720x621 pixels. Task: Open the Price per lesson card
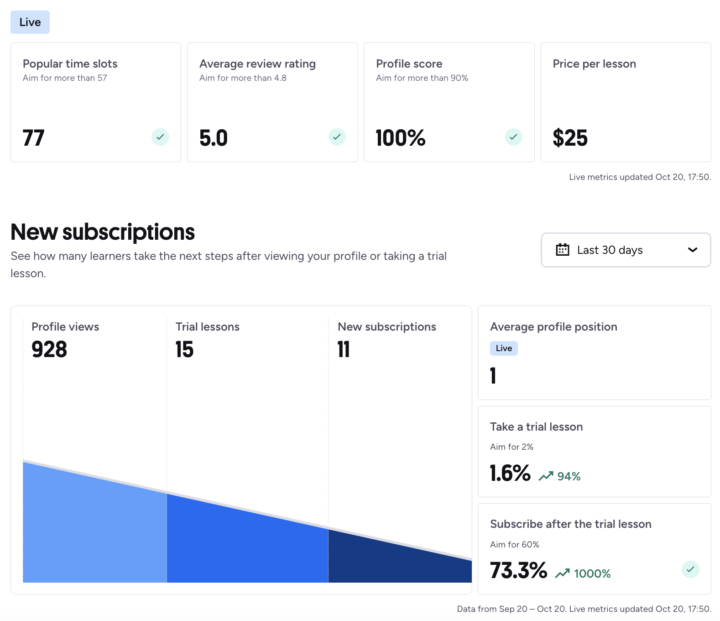click(x=625, y=102)
